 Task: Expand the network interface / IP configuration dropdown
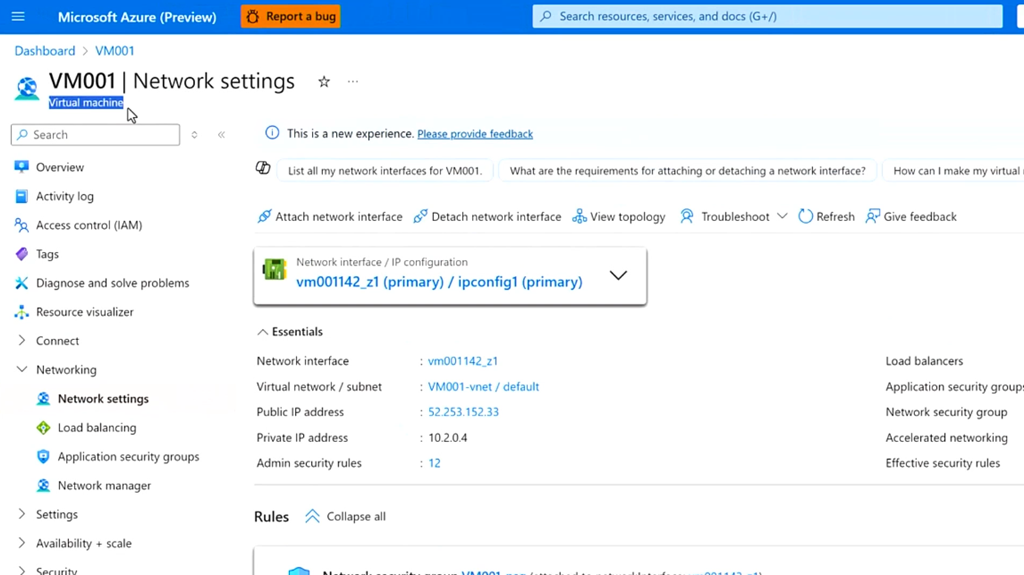(618, 275)
